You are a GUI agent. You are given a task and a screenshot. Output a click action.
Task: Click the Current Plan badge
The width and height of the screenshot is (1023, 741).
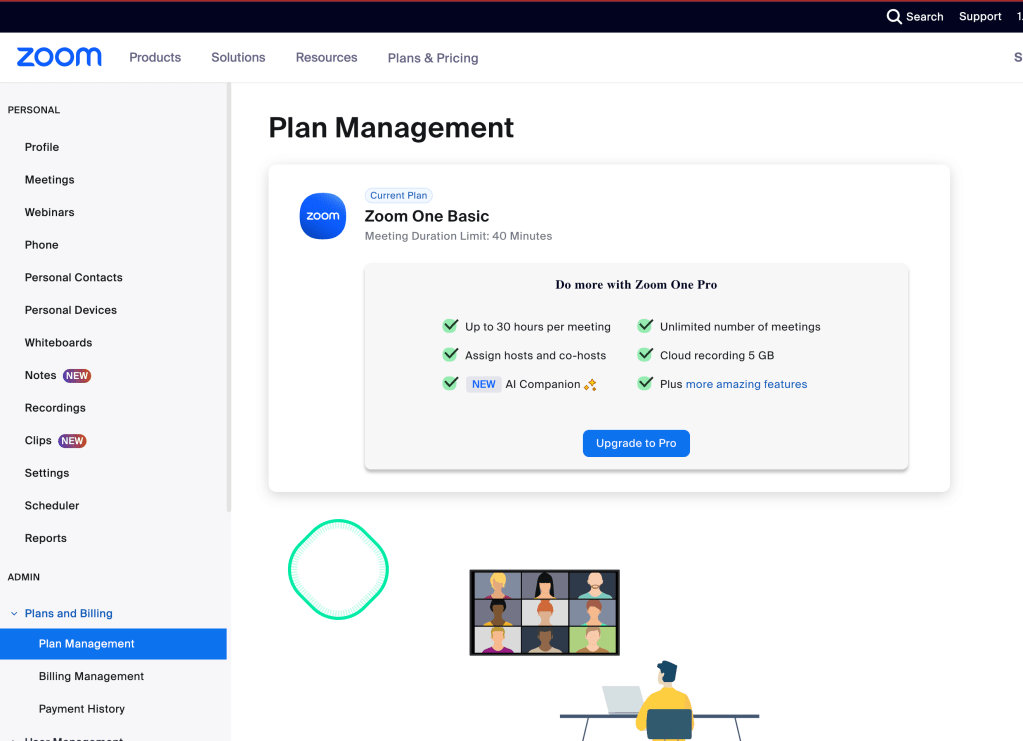click(x=399, y=196)
